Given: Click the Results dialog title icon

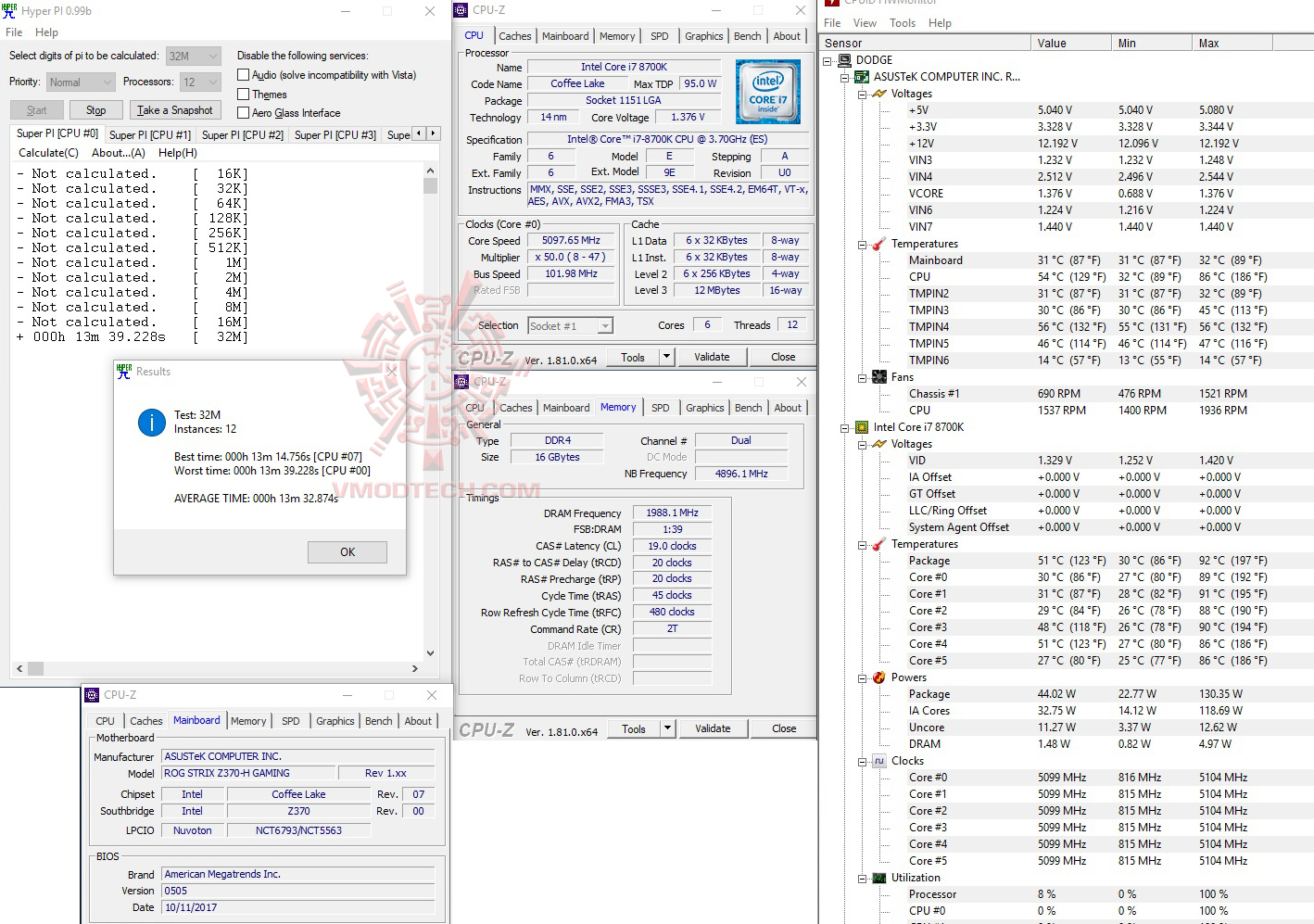Looking at the screenshot, I should click(x=124, y=372).
